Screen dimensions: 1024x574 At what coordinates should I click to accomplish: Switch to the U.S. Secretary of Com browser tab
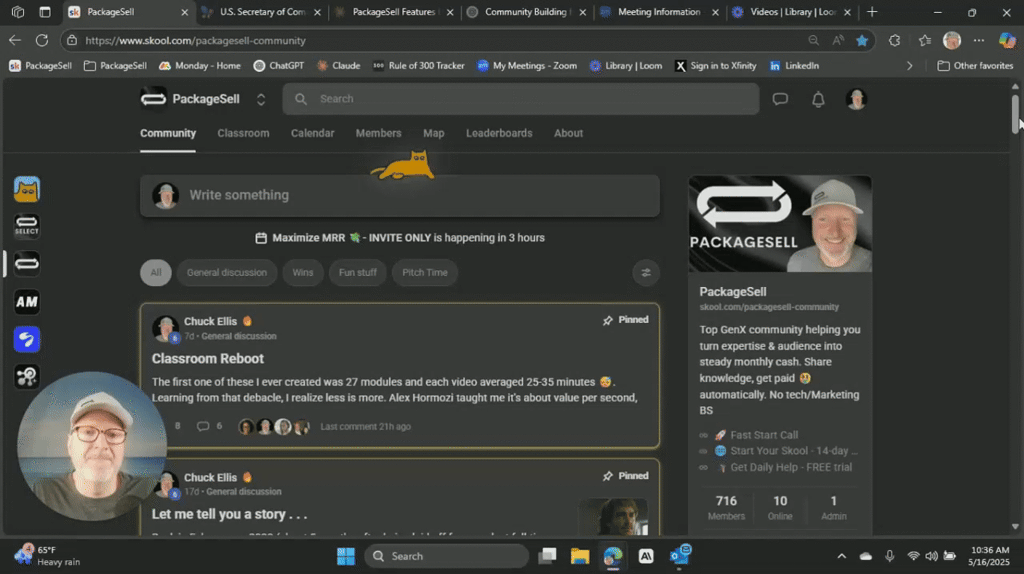(262, 12)
